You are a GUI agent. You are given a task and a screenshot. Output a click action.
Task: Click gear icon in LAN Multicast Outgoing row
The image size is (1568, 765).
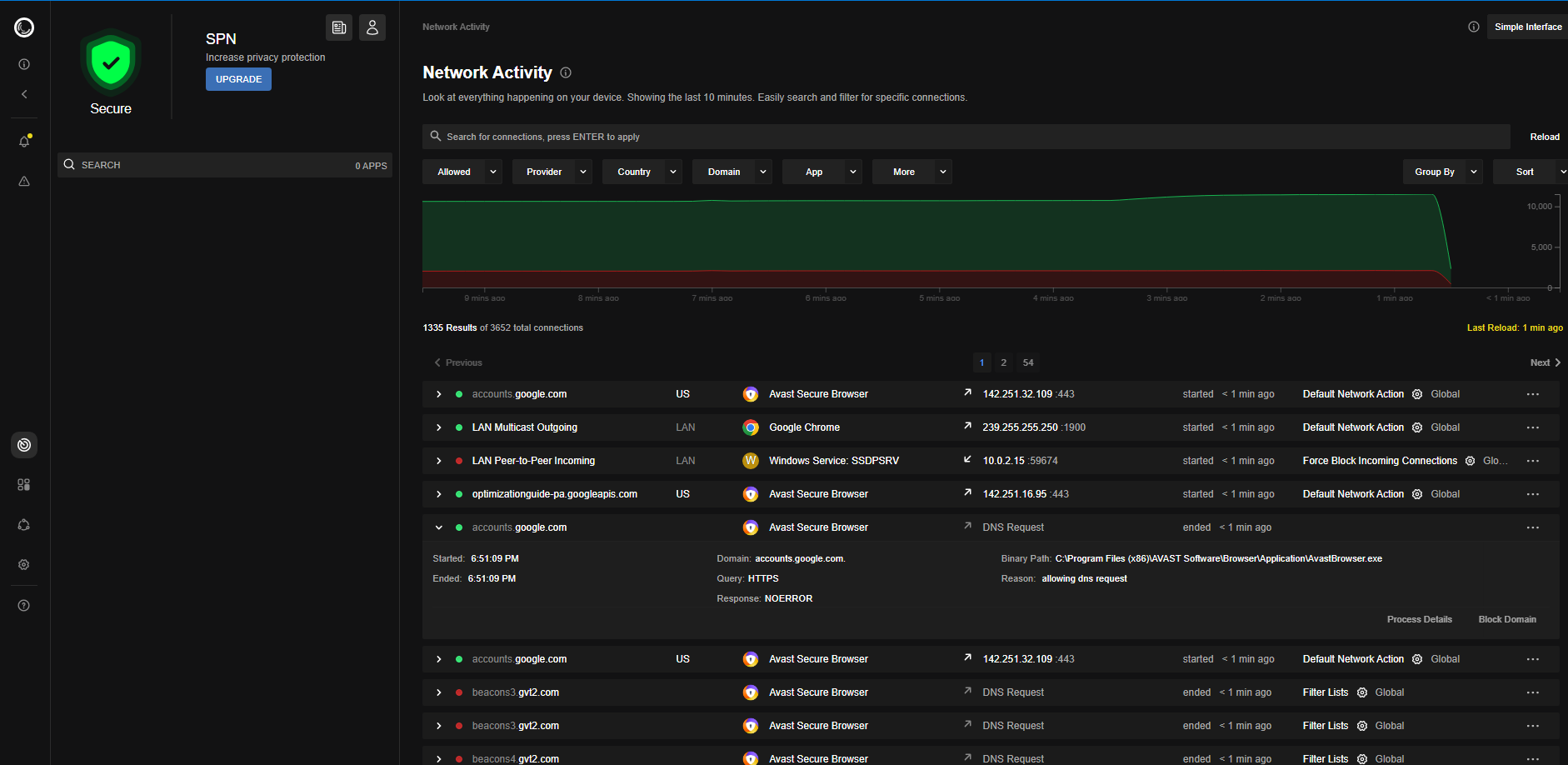tap(1417, 427)
